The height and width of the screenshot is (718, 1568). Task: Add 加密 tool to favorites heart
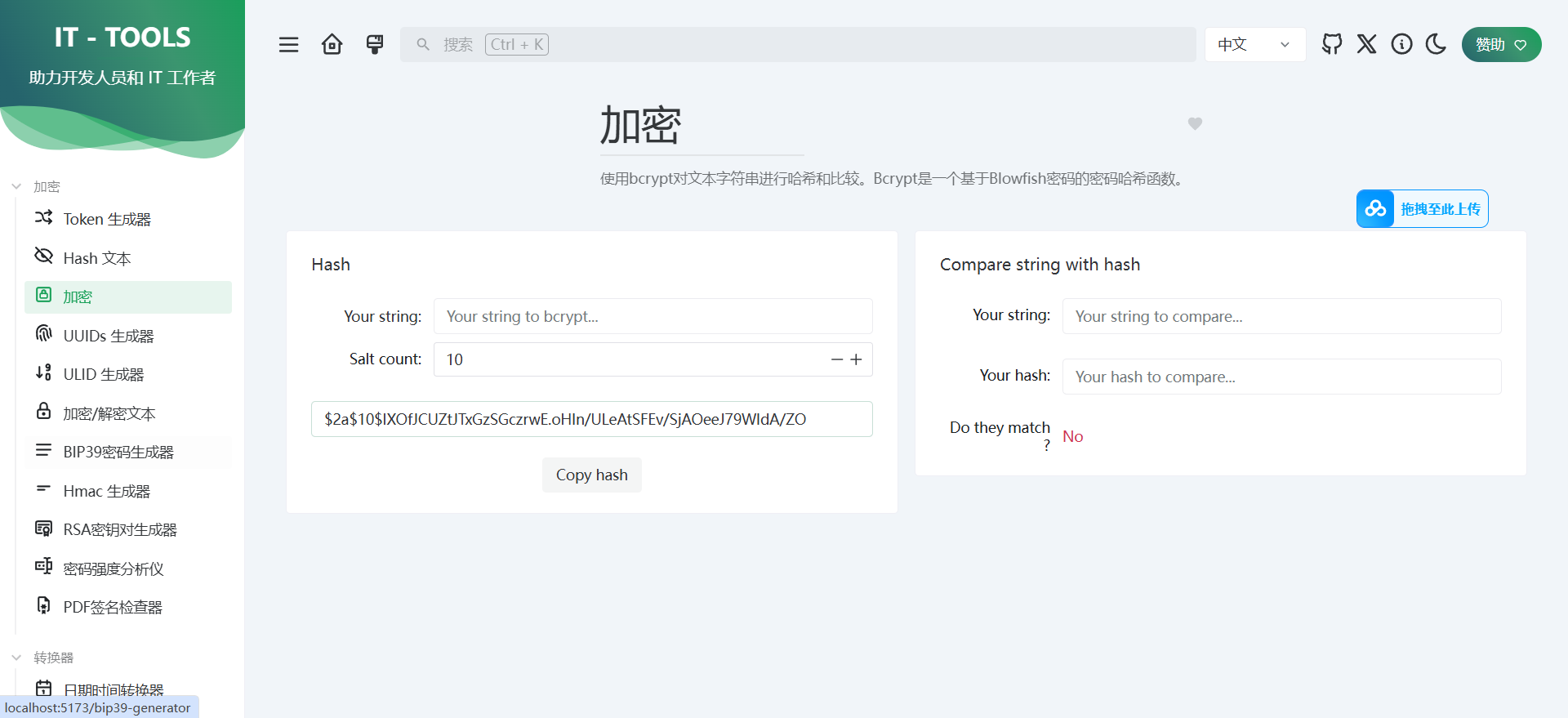(x=1195, y=123)
